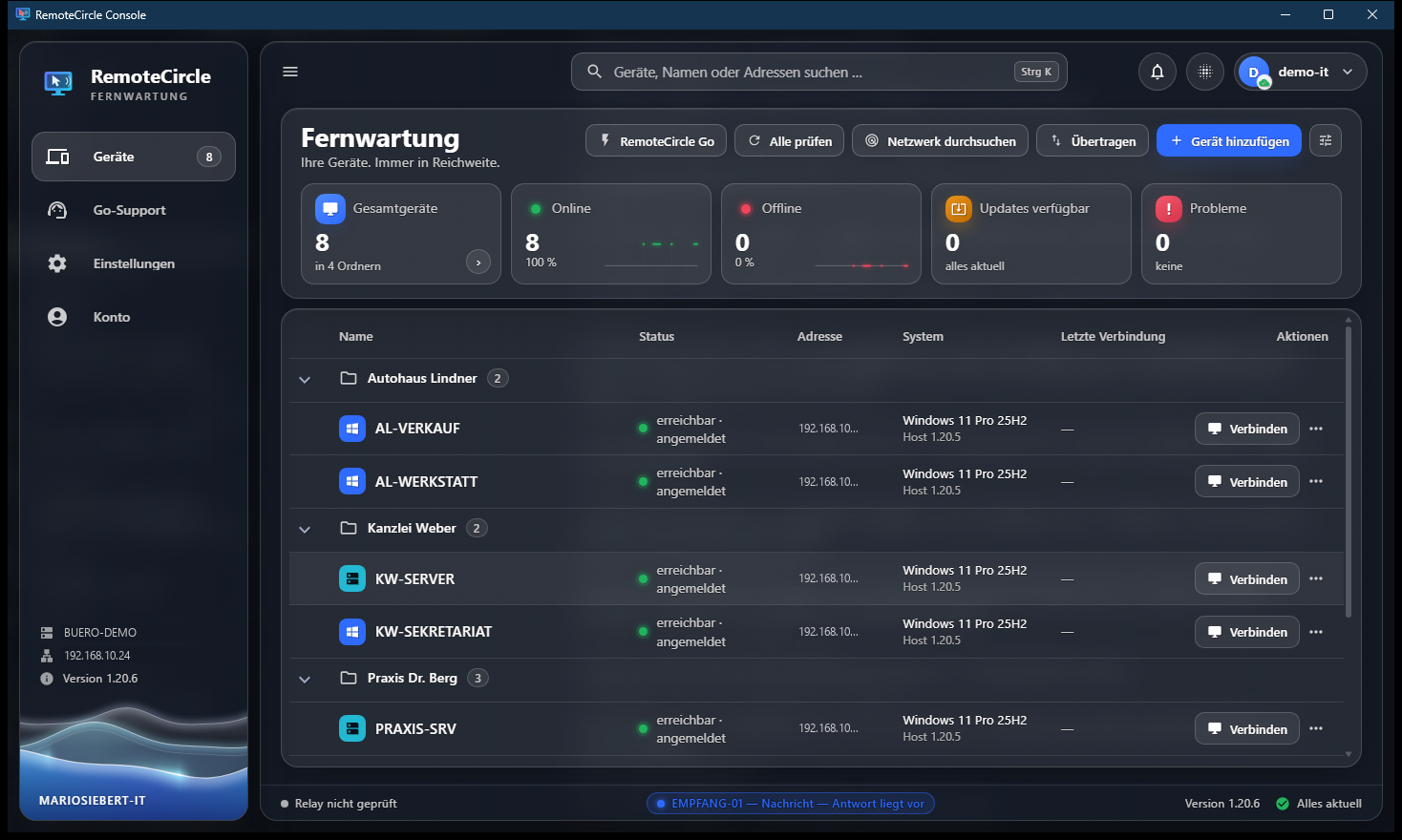
Task: Collapse the Praxis Dr. Berg folder
Action: (x=305, y=680)
